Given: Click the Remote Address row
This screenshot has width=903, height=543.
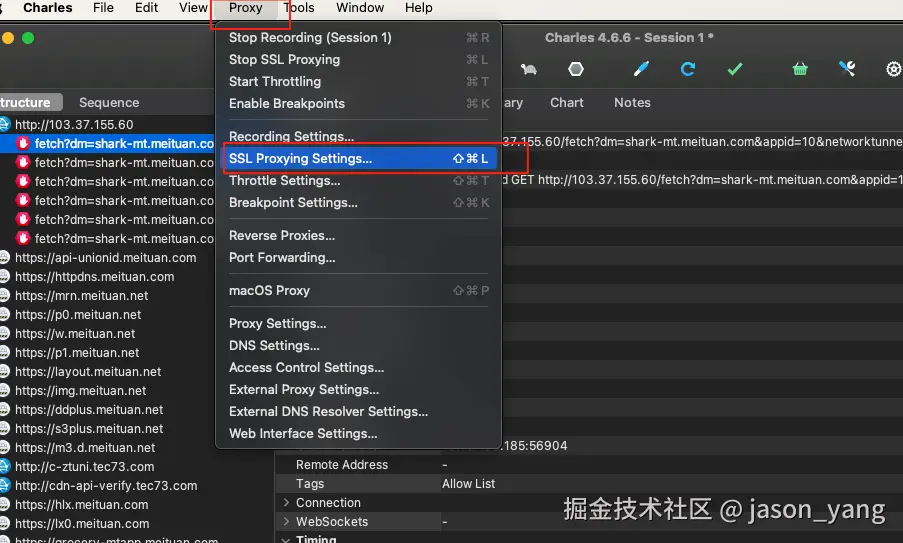Looking at the screenshot, I should click(x=589, y=465).
